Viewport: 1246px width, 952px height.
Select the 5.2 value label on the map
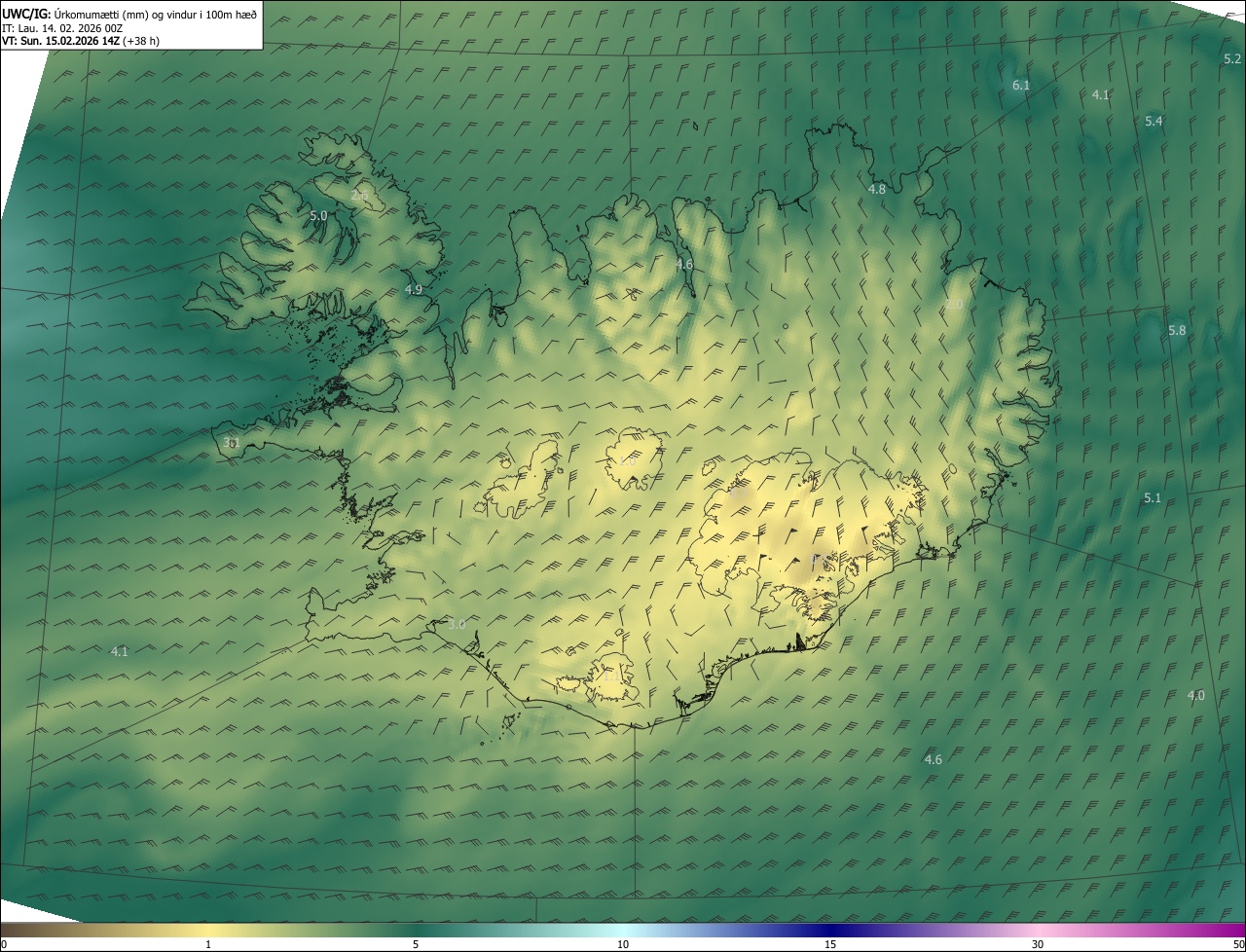[1232, 58]
